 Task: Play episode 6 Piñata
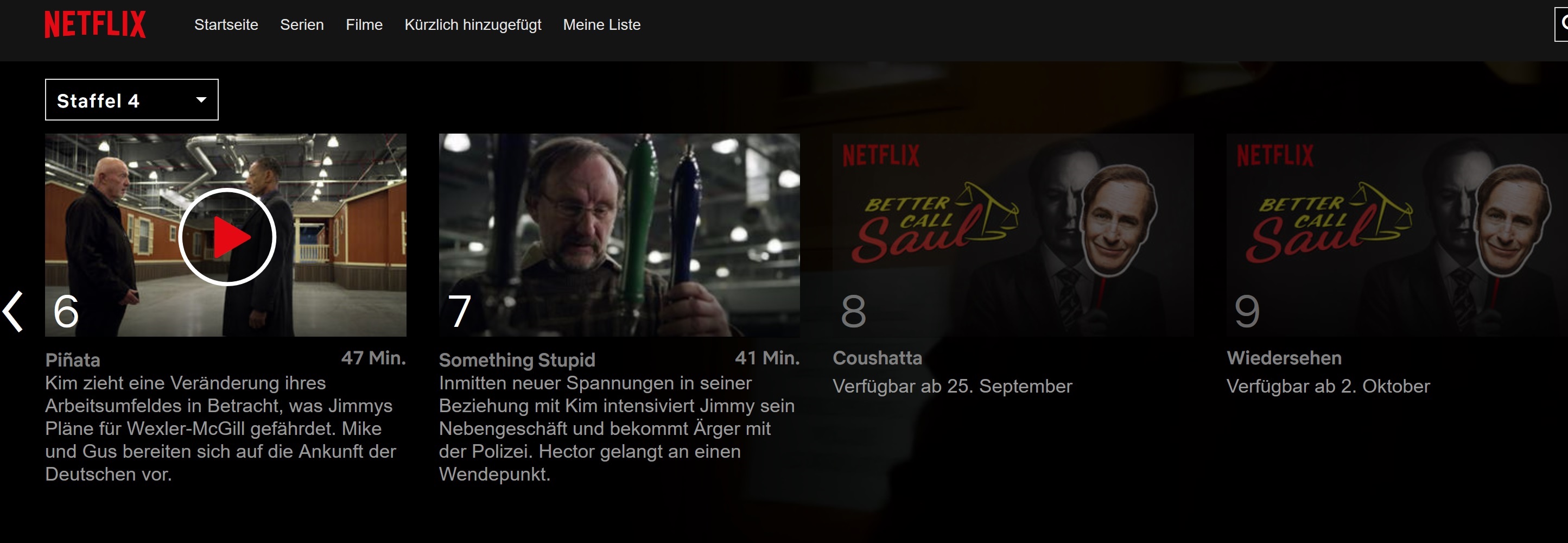coord(227,237)
